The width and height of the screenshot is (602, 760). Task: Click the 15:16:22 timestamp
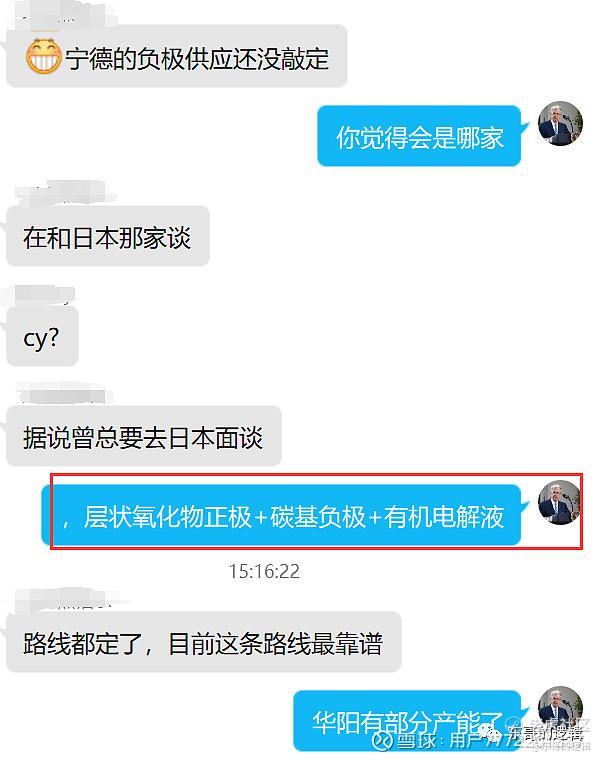pos(264,571)
